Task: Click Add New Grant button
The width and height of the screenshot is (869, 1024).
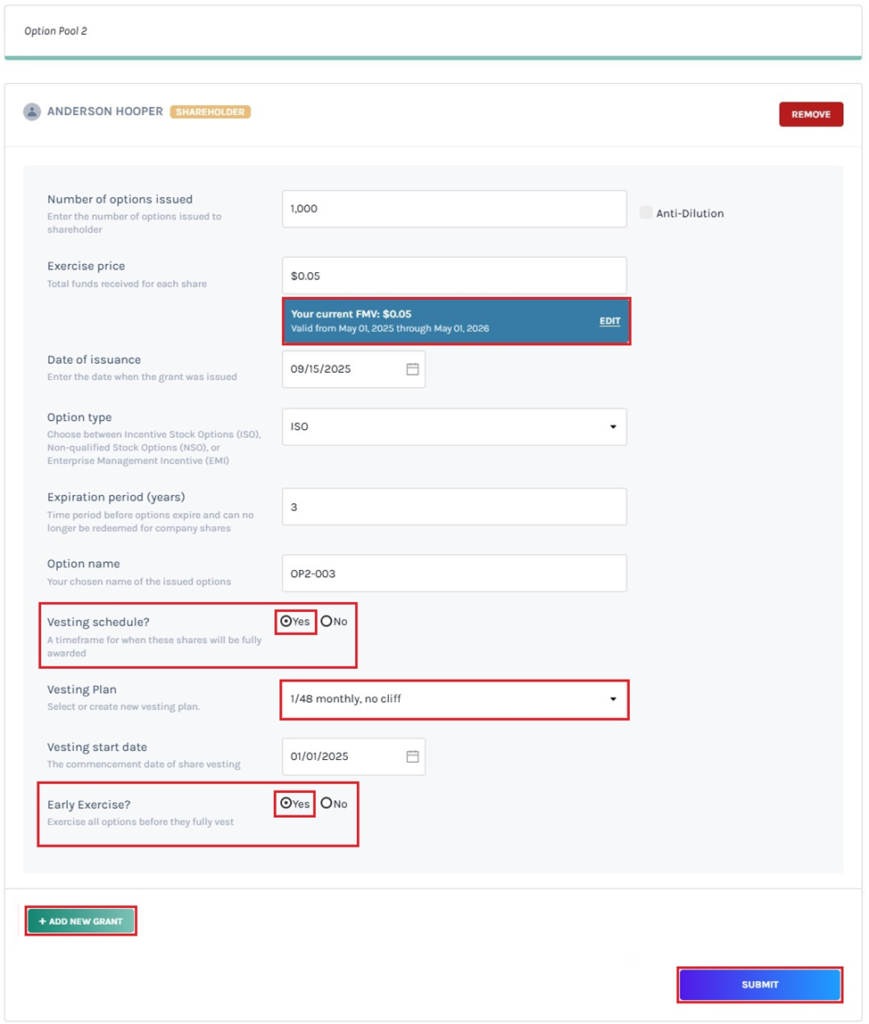Action: point(80,921)
